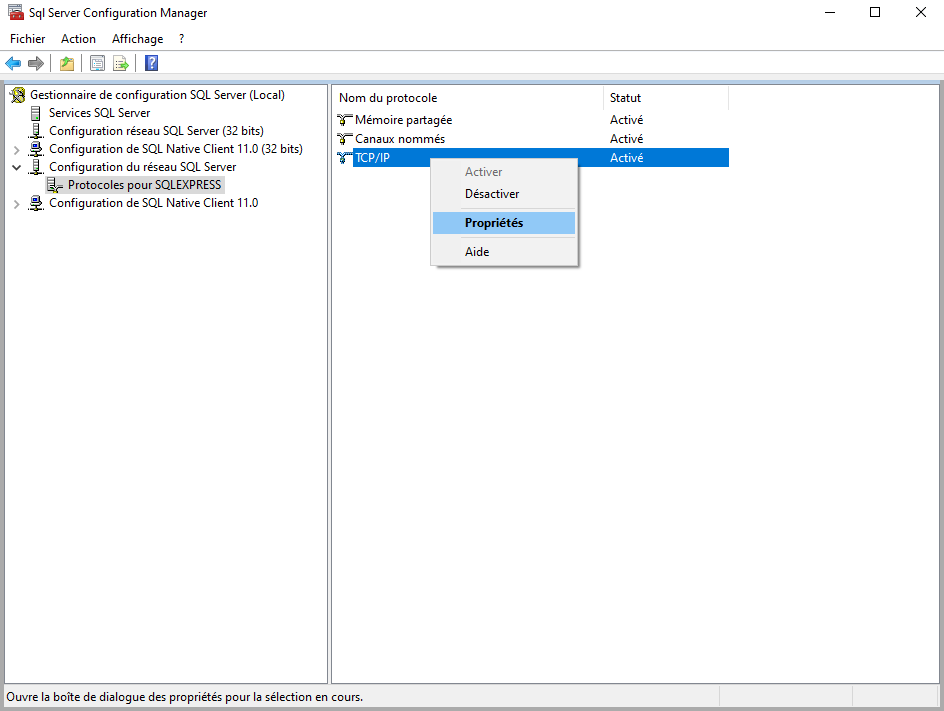The image size is (944, 711).
Task: Click the Back arrow toolbar icon
Action: click(x=13, y=64)
